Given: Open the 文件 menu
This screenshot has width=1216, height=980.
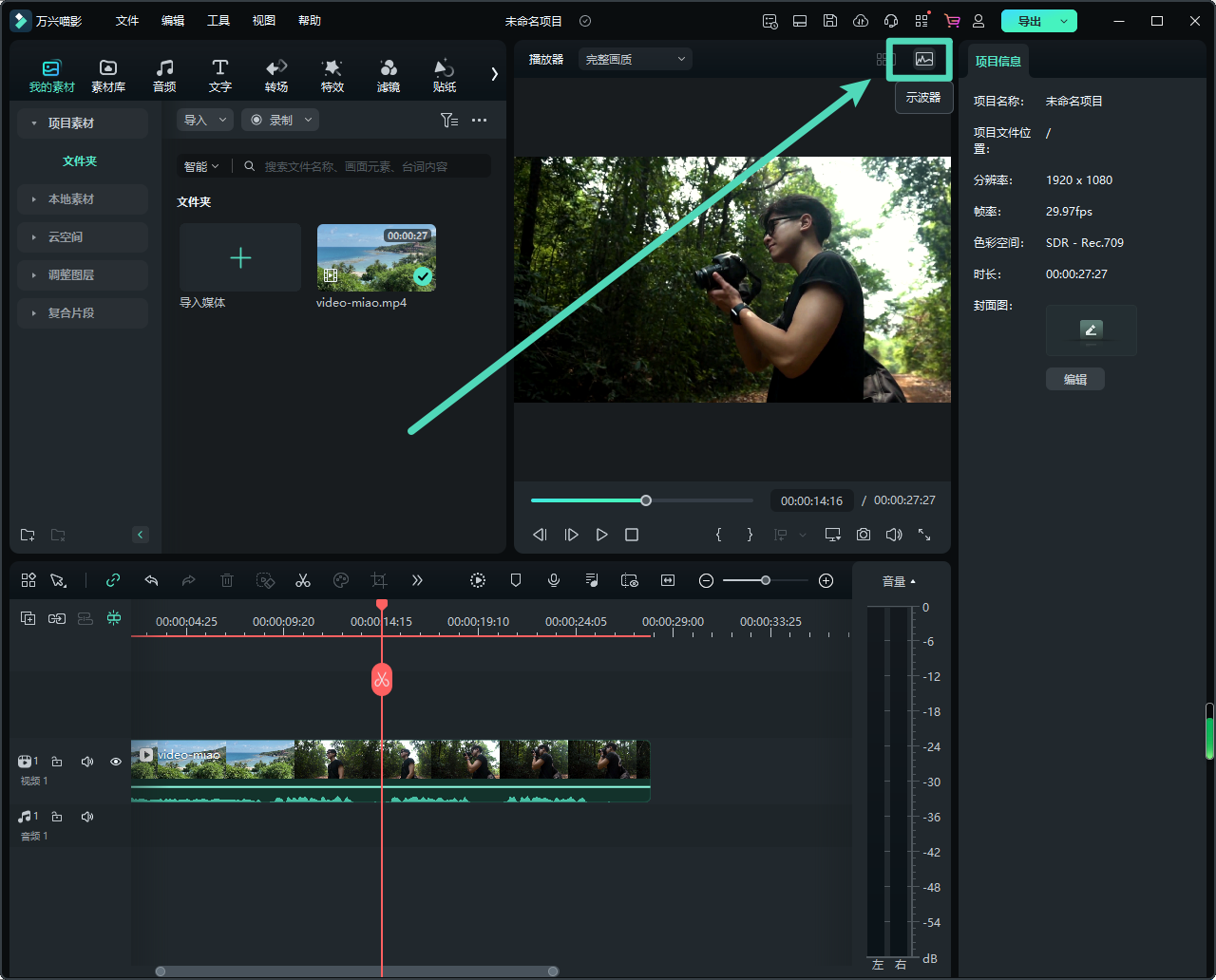Looking at the screenshot, I should 127,21.
